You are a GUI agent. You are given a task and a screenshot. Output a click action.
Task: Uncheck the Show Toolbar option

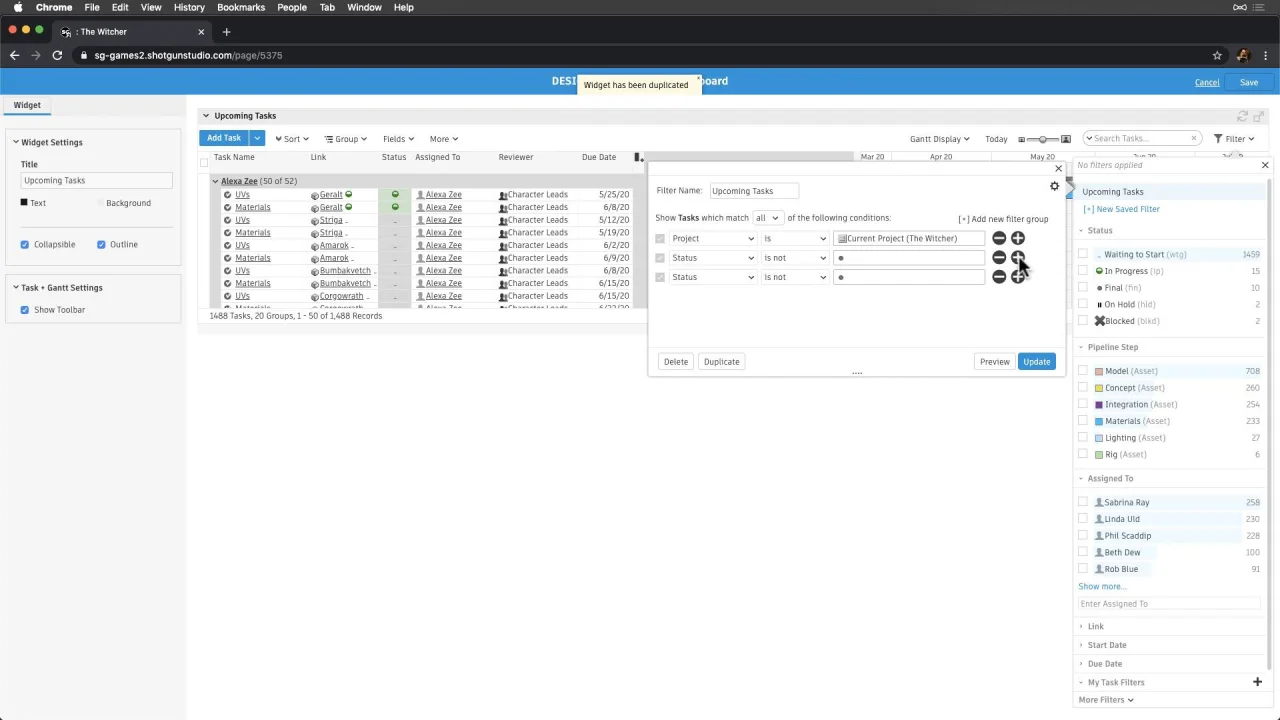coord(25,310)
